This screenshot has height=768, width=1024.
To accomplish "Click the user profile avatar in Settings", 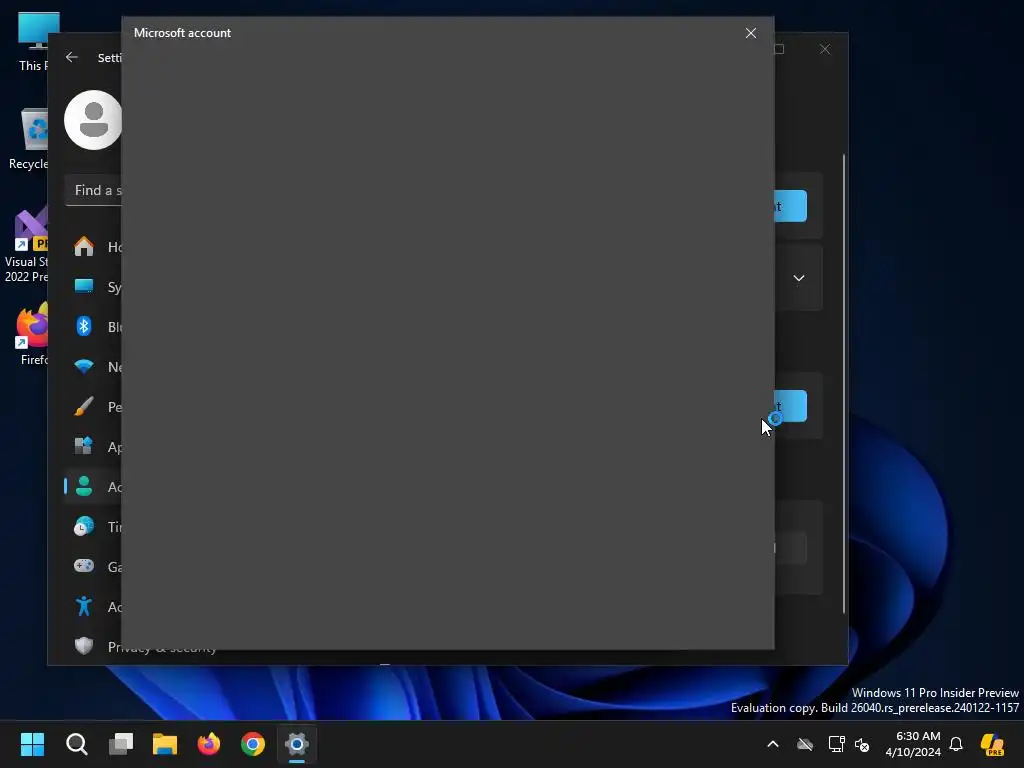I will 93,120.
